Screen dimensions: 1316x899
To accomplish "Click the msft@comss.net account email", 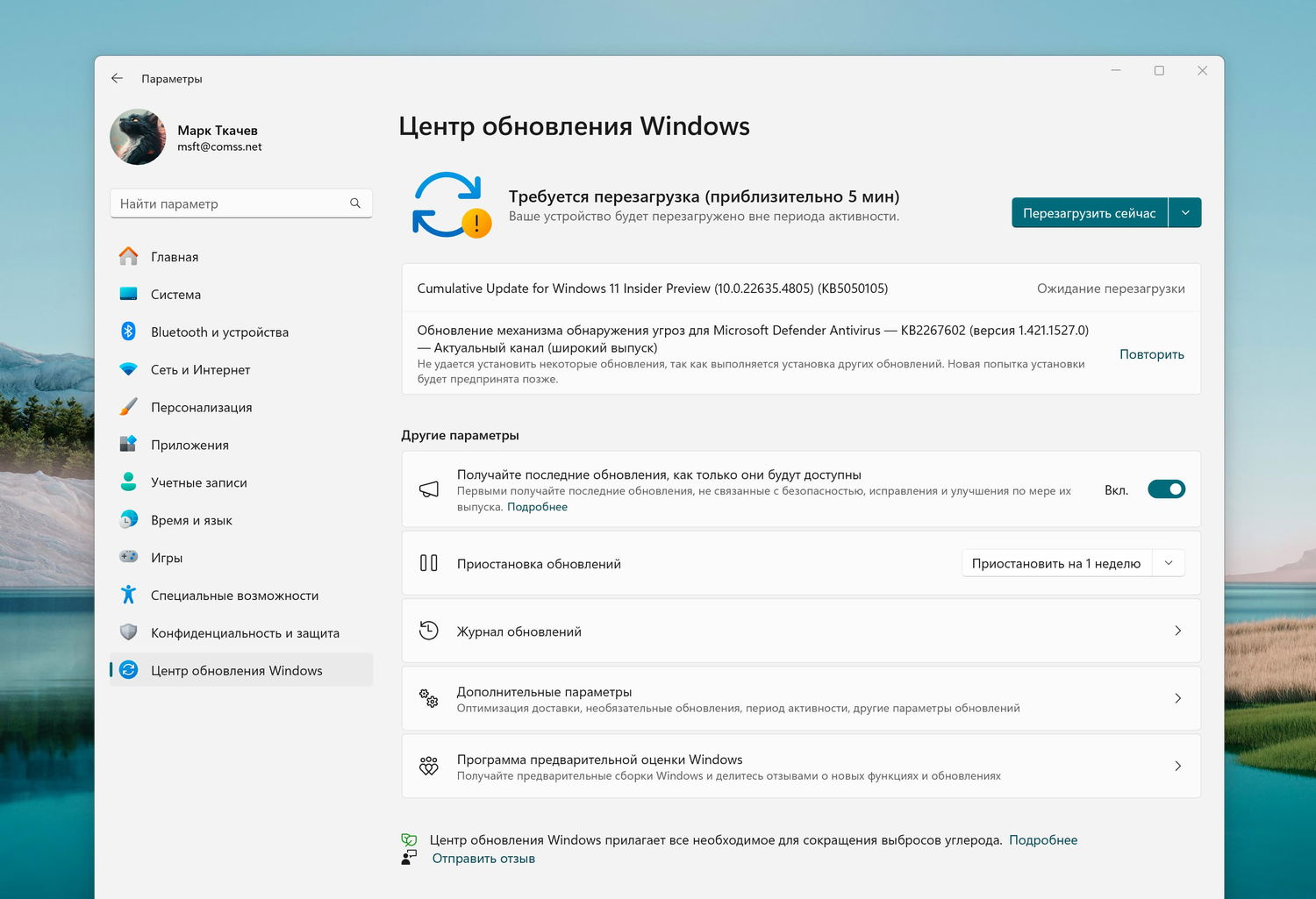I will [219, 146].
